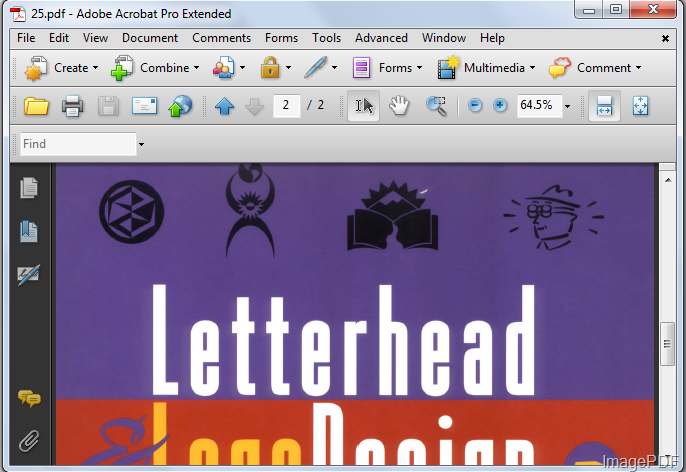Expand the Secure dropdown arrow
Viewport: 686px width, 472px height.
click(288, 68)
